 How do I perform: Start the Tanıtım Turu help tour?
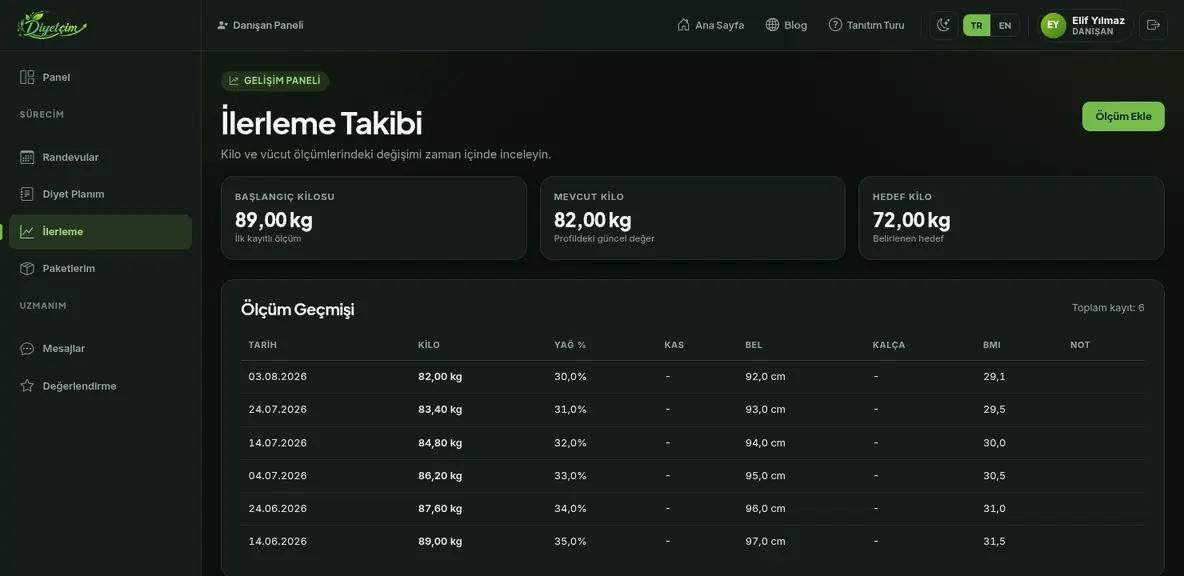click(x=866, y=25)
